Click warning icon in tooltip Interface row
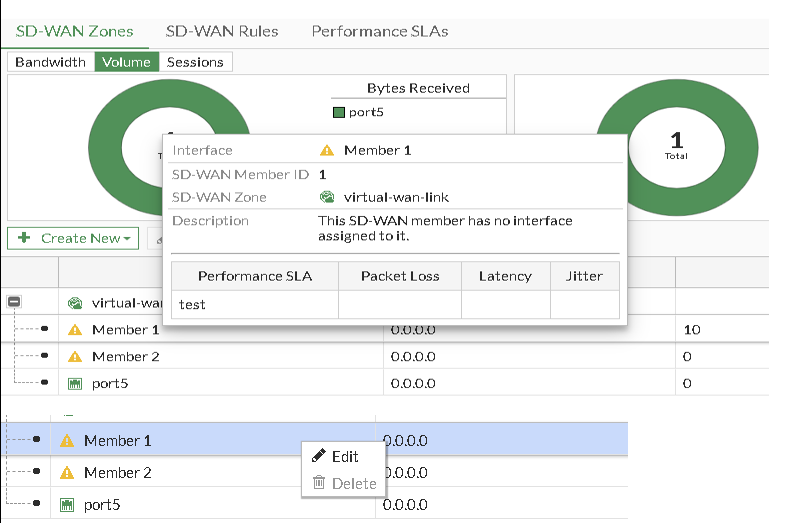The width and height of the screenshot is (789, 523). click(x=326, y=151)
